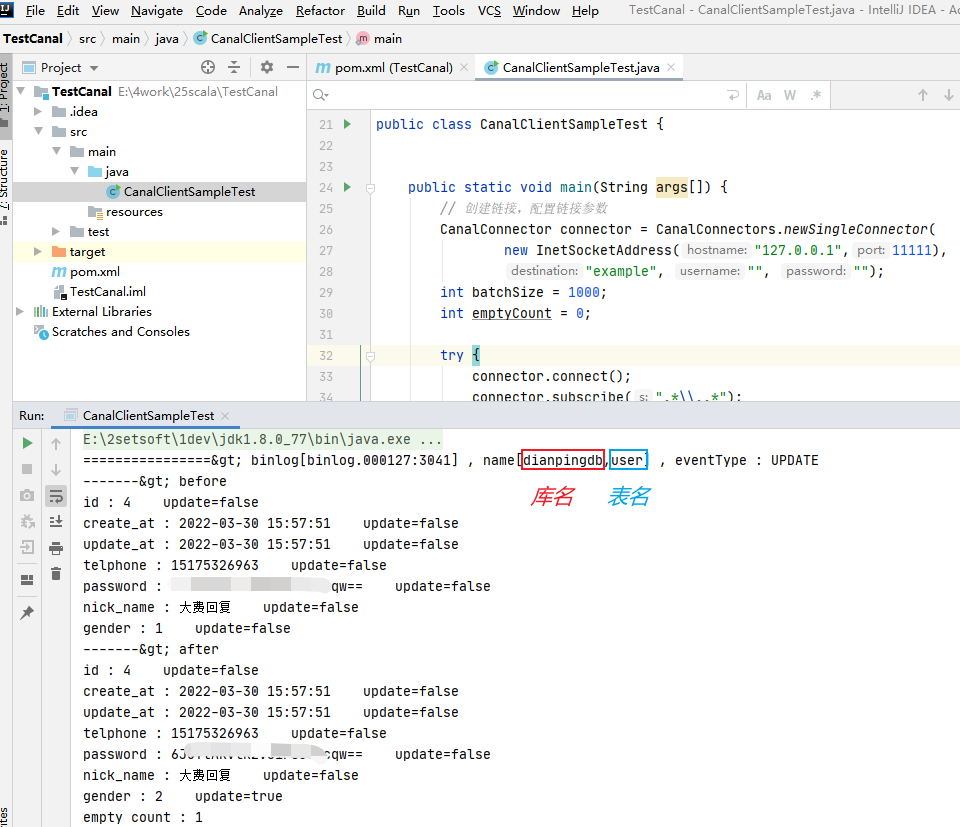Screen dimensions: 960x827
Task: Fold the try block at line 32
Action: point(370,356)
